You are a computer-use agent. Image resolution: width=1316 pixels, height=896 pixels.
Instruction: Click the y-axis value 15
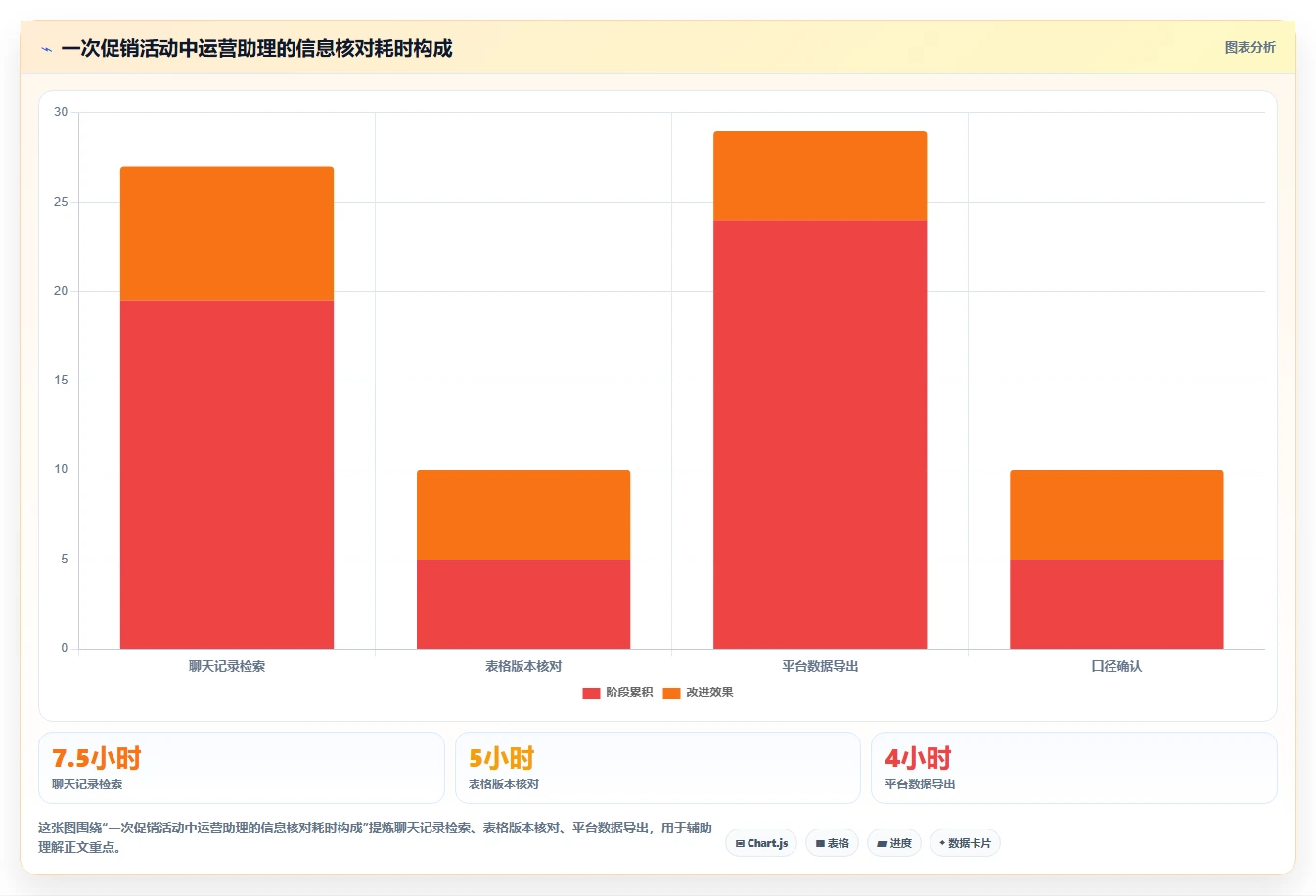(x=62, y=381)
